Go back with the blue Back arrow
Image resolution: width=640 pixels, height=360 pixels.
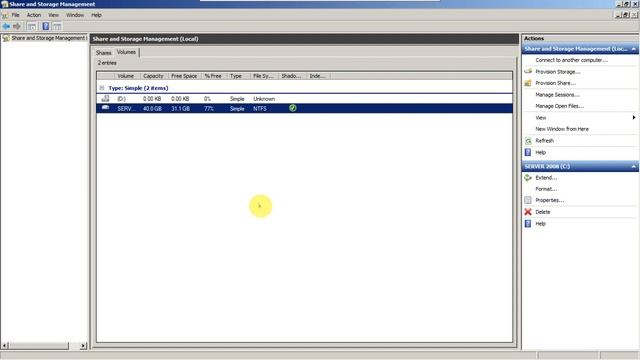[x=6, y=27]
